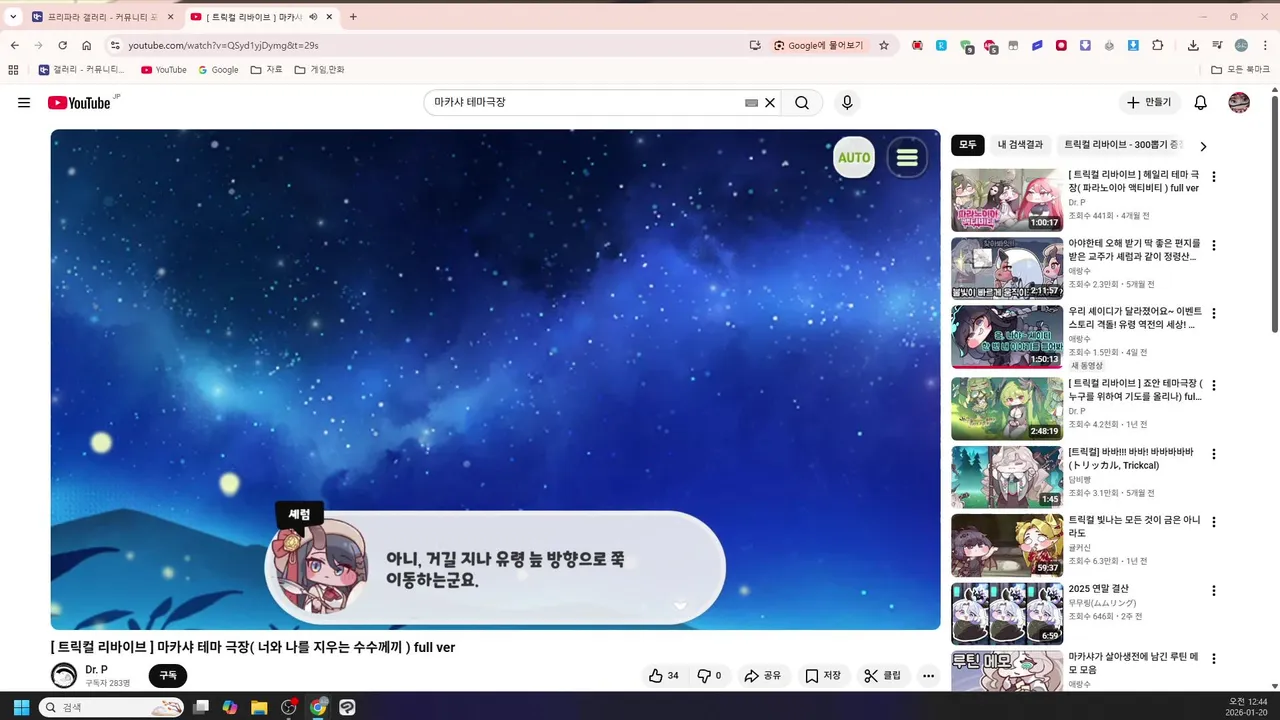Click the 만들기 create button
The image size is (1280, 720).
1150,103
